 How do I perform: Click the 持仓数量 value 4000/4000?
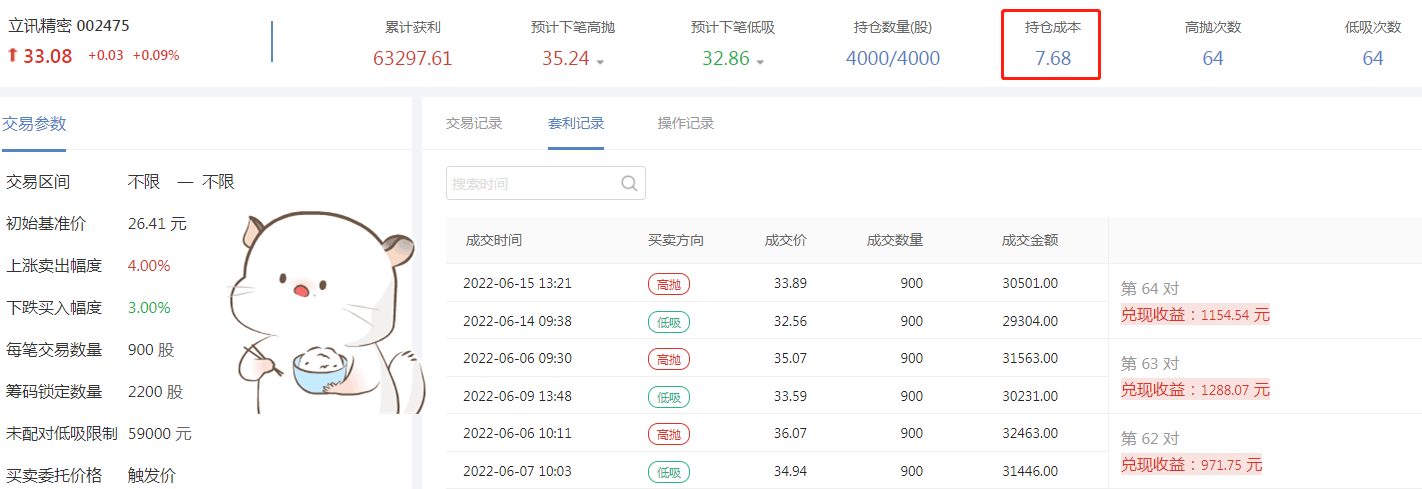click(x=893, y=58)
